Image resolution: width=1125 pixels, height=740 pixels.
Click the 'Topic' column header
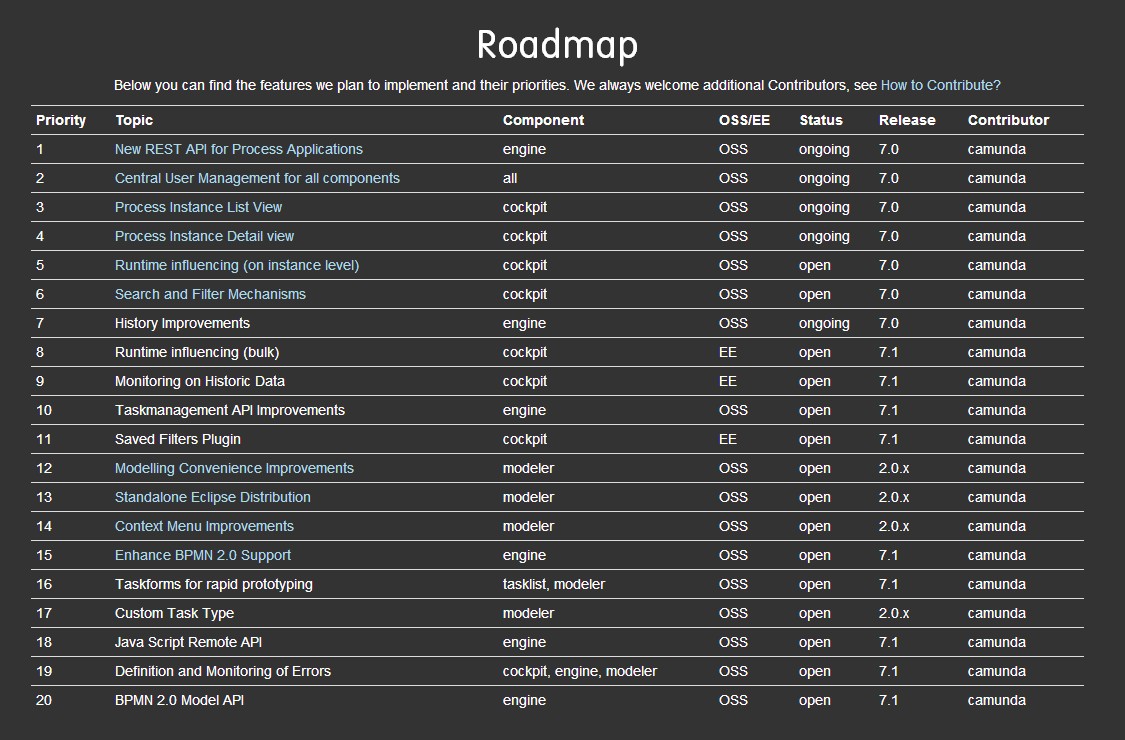(x=134, y=120)
